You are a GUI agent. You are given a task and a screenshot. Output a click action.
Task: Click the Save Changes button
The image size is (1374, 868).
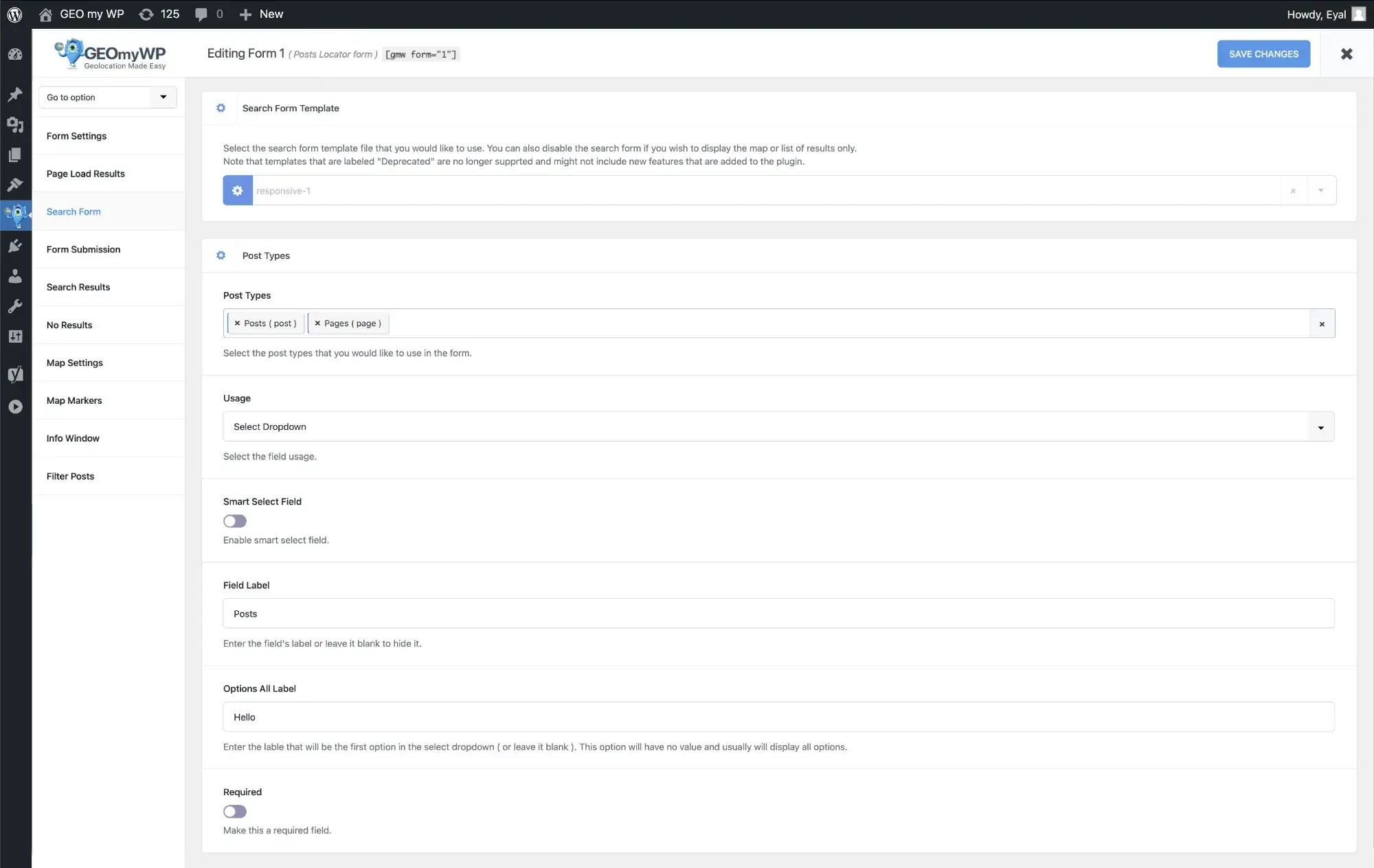coord(1264,53)
